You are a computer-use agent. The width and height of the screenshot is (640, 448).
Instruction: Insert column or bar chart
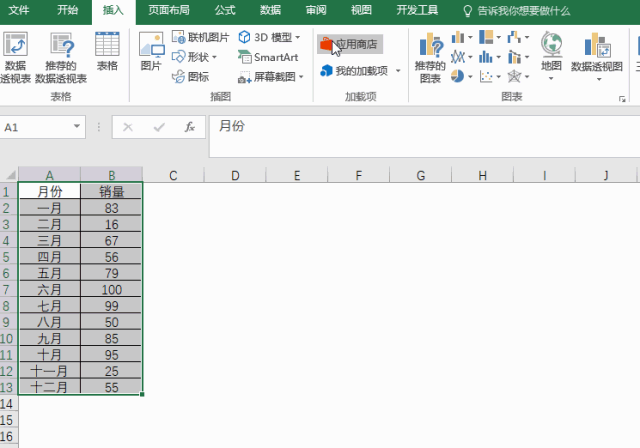(x=462, y=37)
